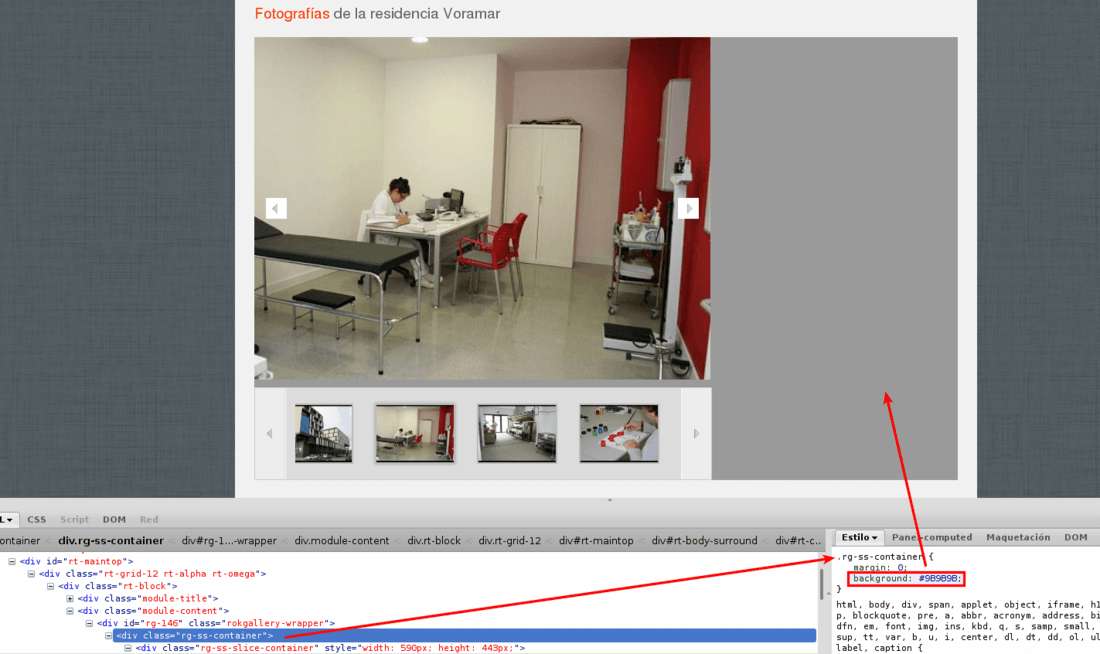The height and width of the screenshot is (654, 1100).
Task: Select div.rt-block breadcrumb
Action: point(434,540)
